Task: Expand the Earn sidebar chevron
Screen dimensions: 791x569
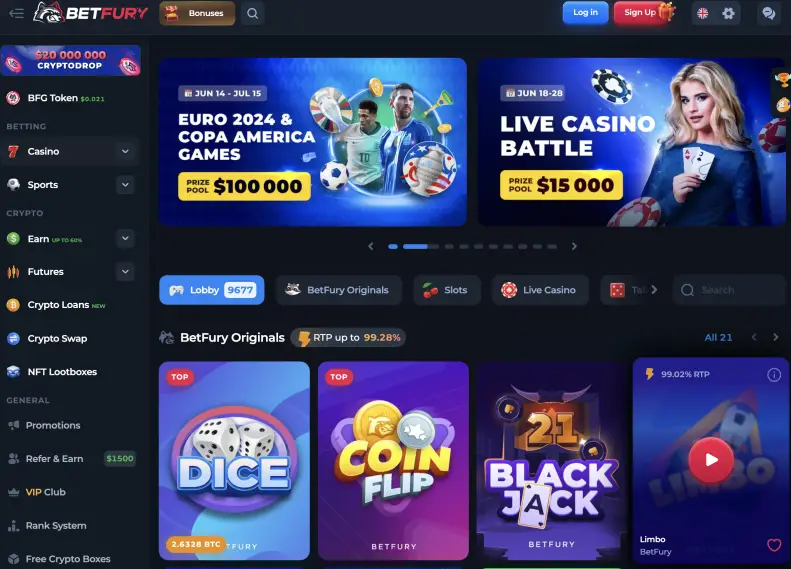Action: (125, 238)
